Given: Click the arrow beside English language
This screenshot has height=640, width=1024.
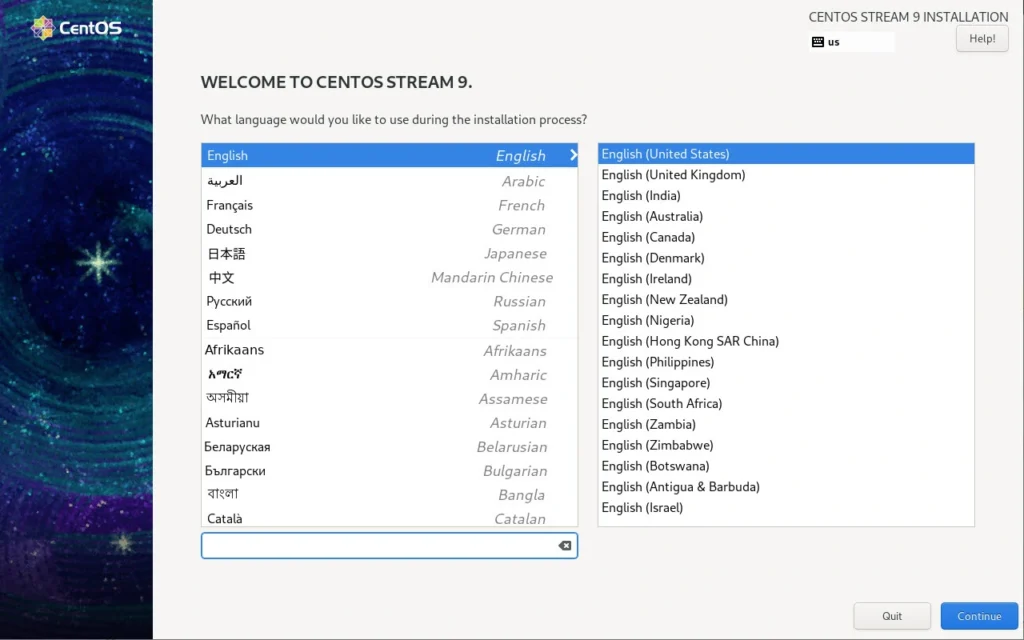Looking at the screenshot, I should point(573,155).
